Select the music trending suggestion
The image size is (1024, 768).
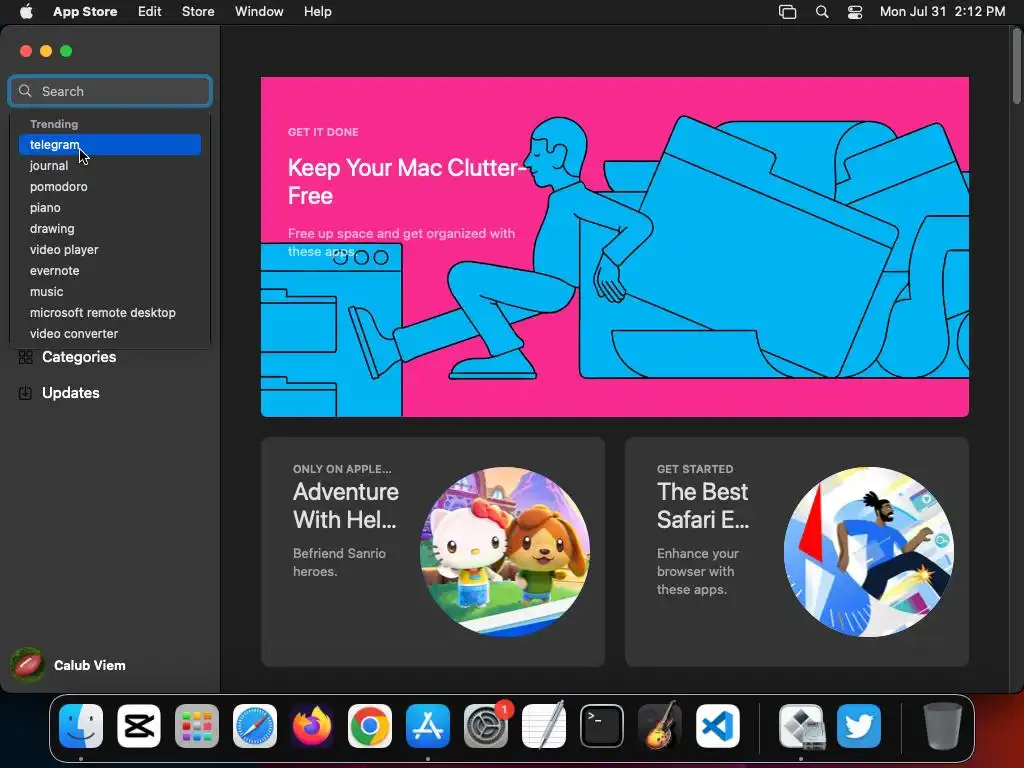[110, 291]
